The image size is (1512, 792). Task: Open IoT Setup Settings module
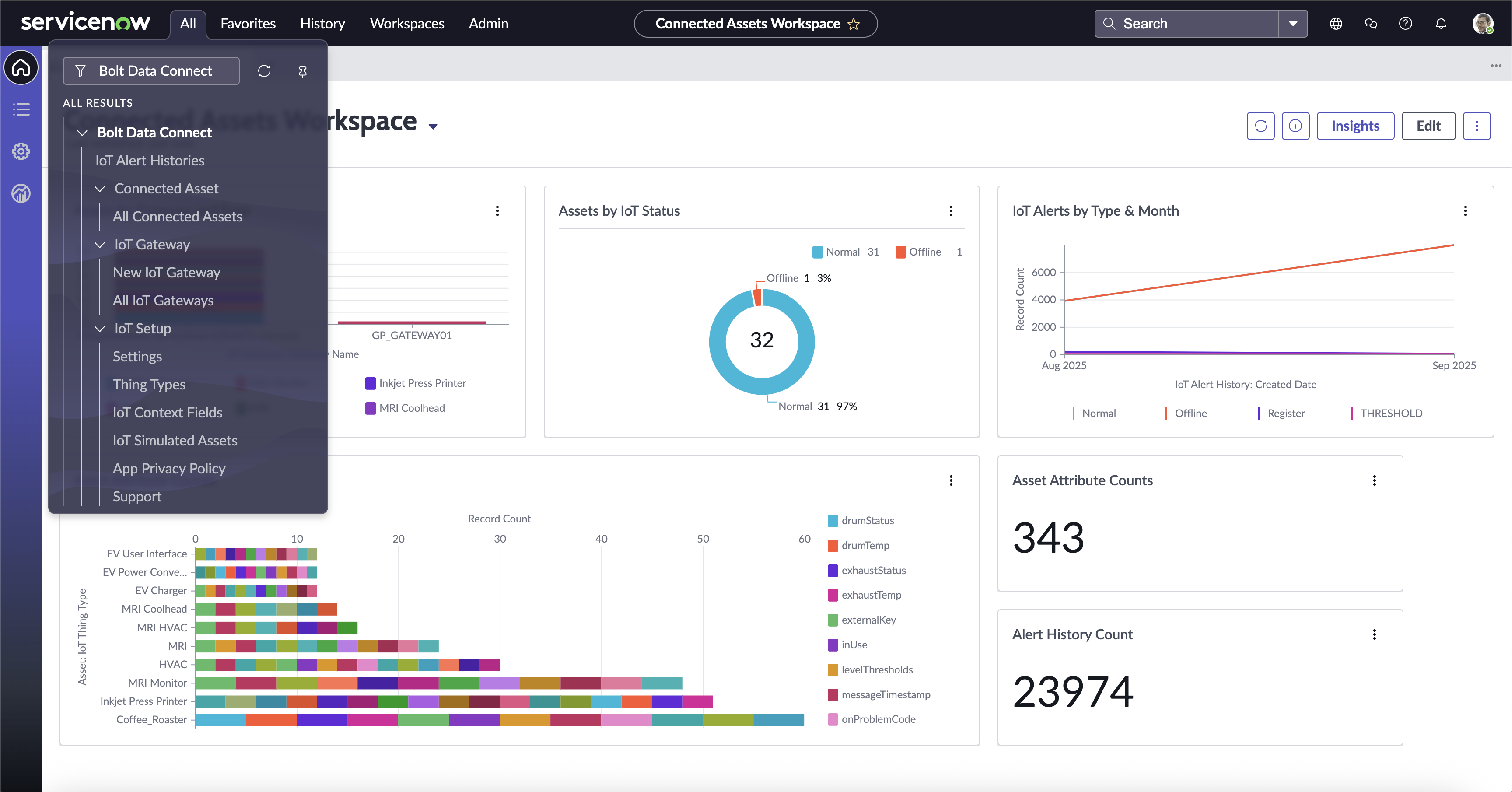tap(137, 356)
